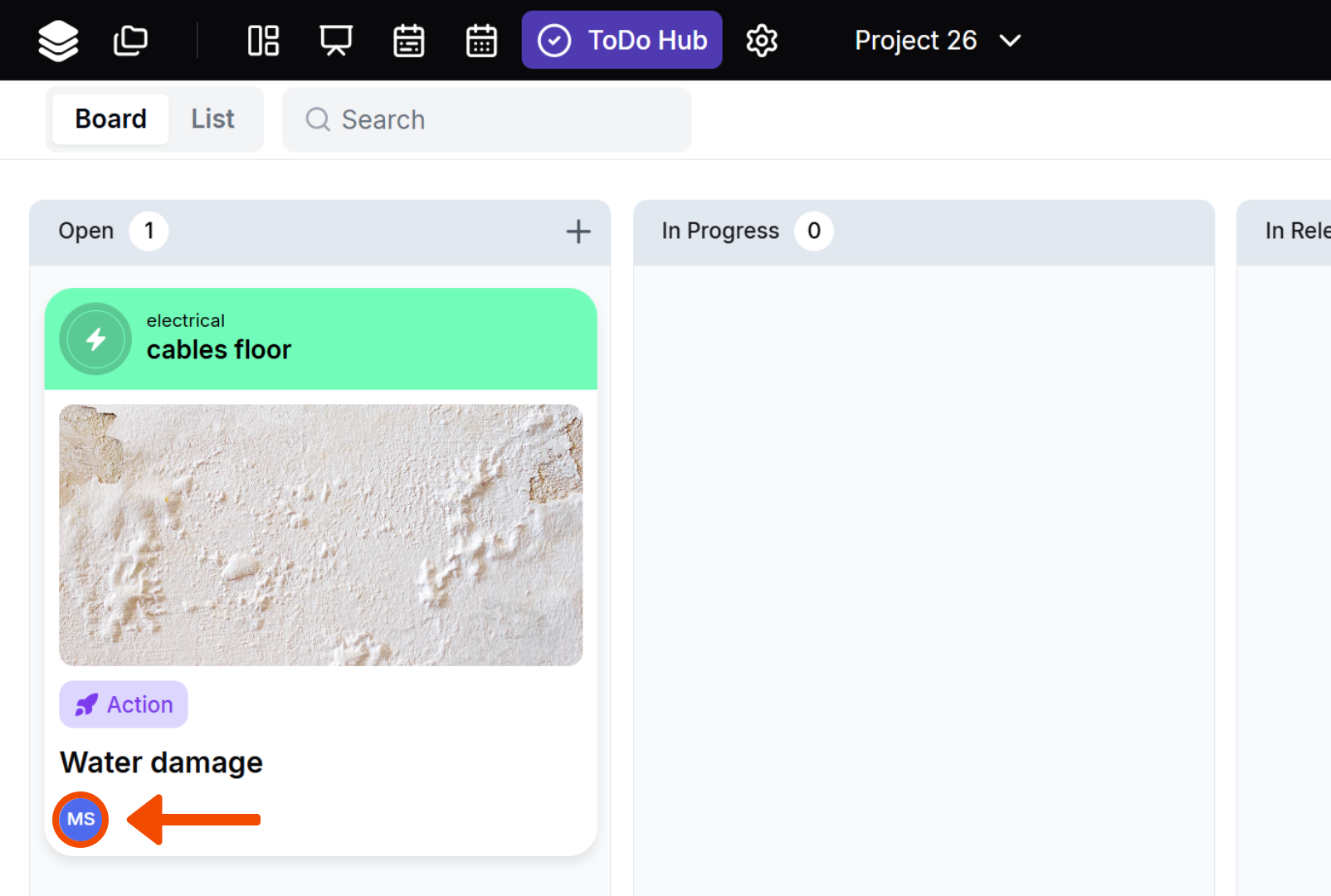Image resolution: width=1331 pixels, height=896 pixels.
Task: Open the calendar grid icon
Action: coord(481,41)
